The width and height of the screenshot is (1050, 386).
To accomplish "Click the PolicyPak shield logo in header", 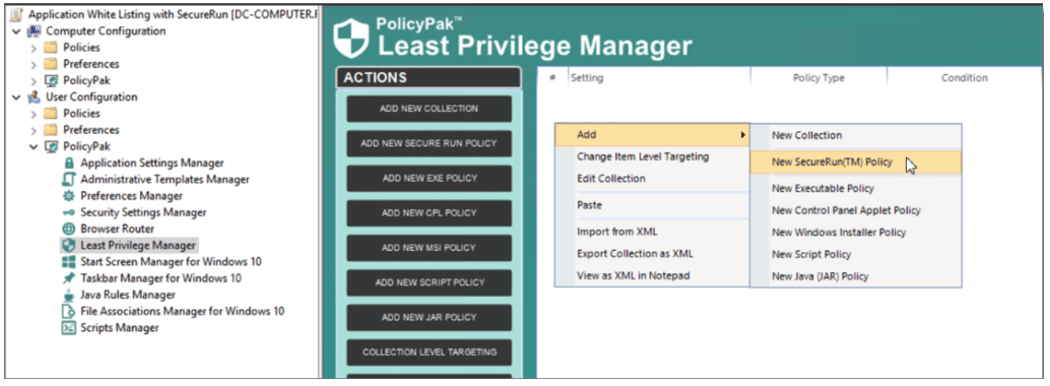I will coord(351,38).
